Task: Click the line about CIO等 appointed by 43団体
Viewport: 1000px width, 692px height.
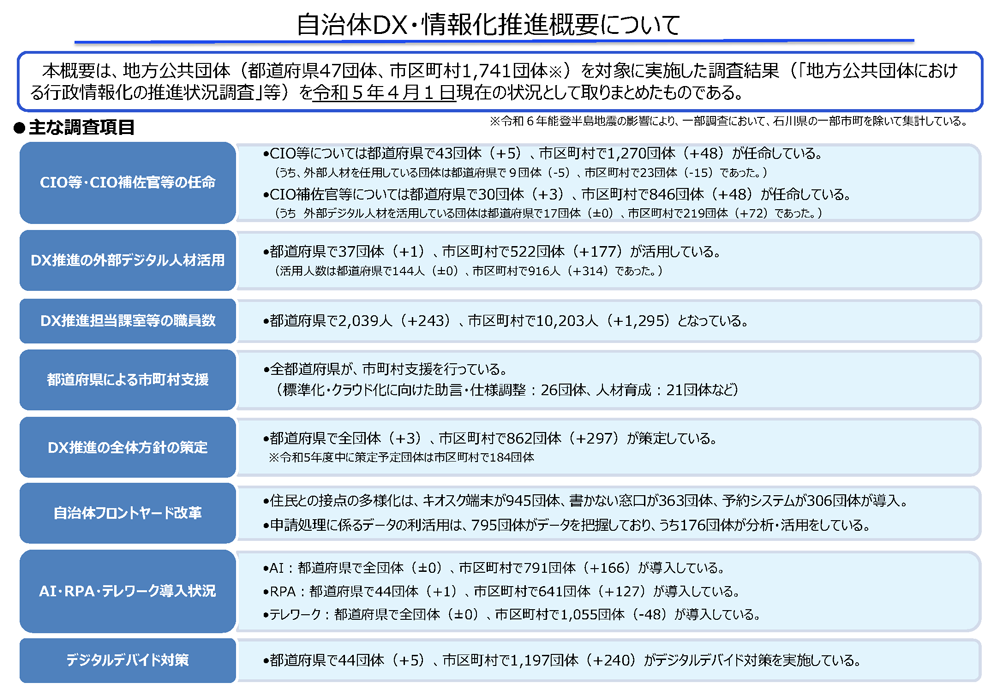Action: tap(542, 154)
